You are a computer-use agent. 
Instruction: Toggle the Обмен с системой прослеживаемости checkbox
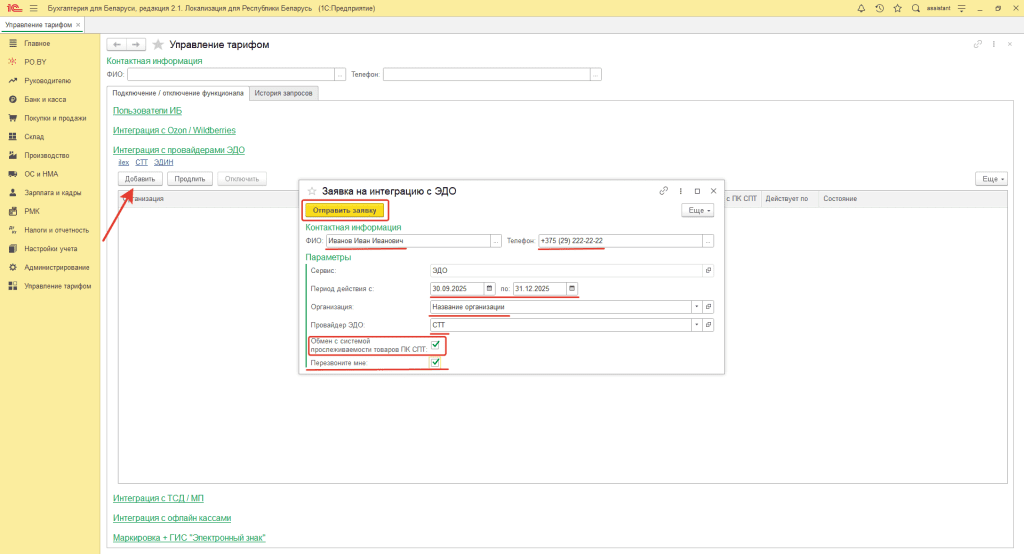click(435, 345)
